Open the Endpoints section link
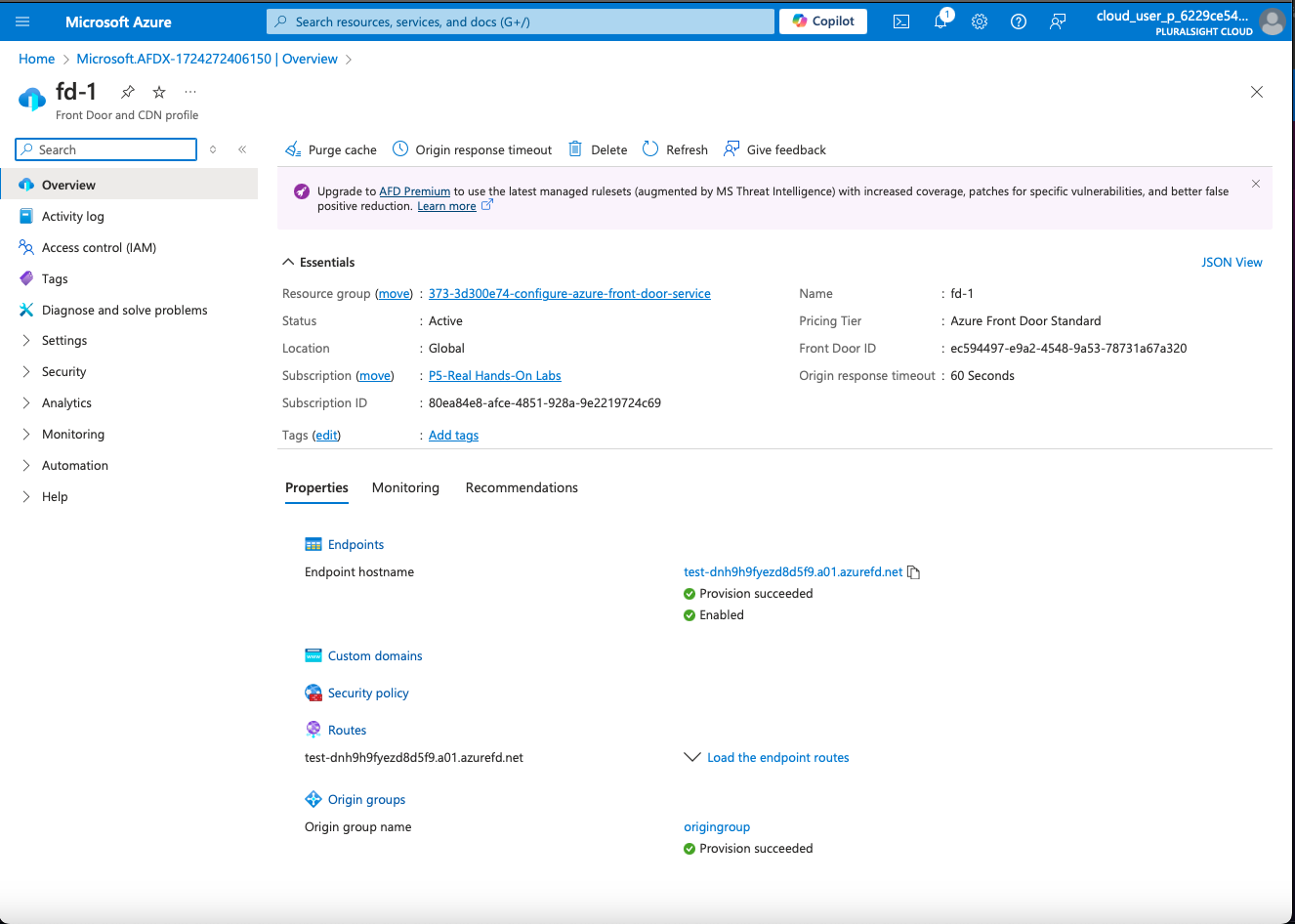 (x=355, y=544)
